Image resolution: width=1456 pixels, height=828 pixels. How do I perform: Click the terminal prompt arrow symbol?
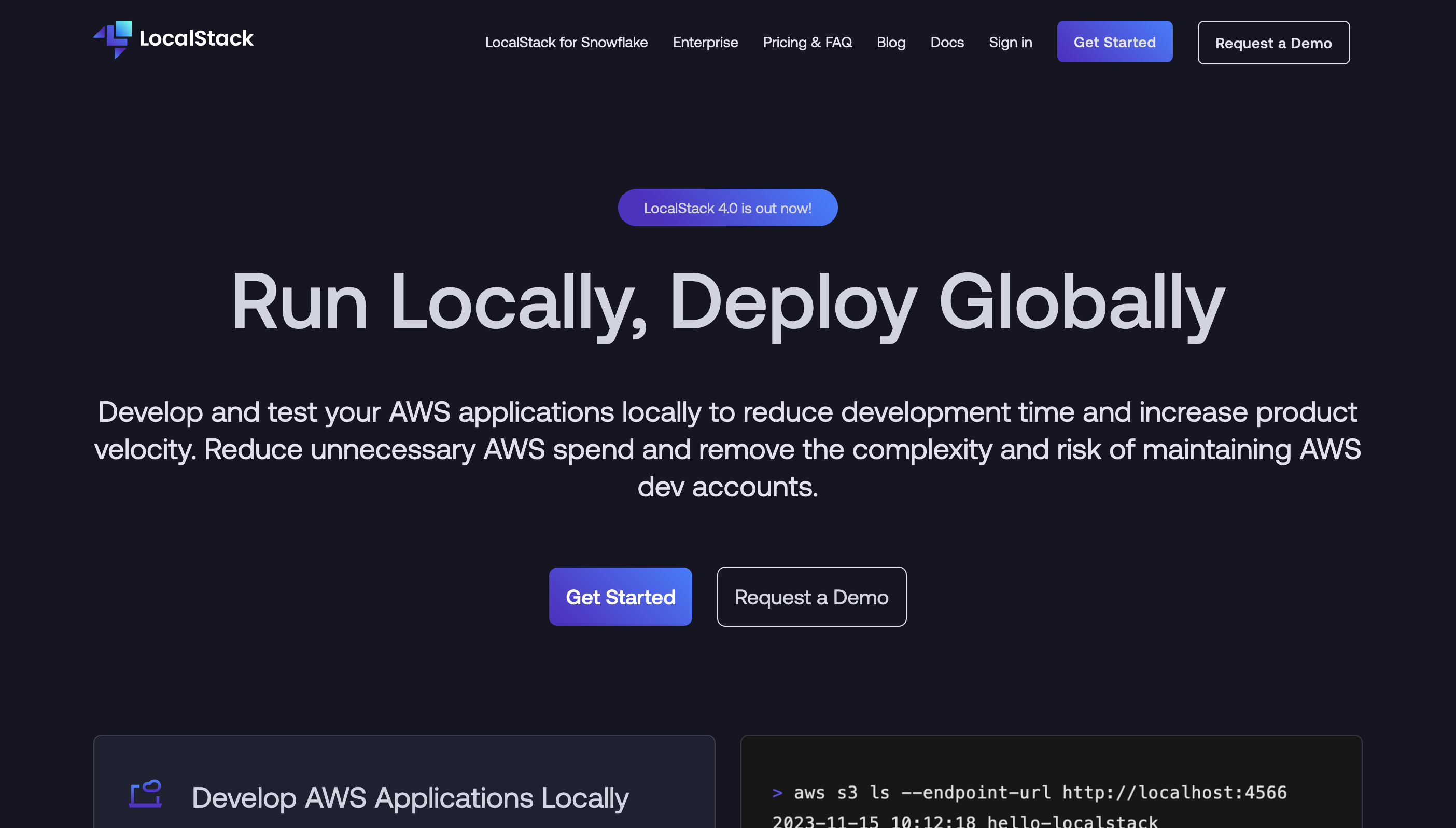coord(777,793)
